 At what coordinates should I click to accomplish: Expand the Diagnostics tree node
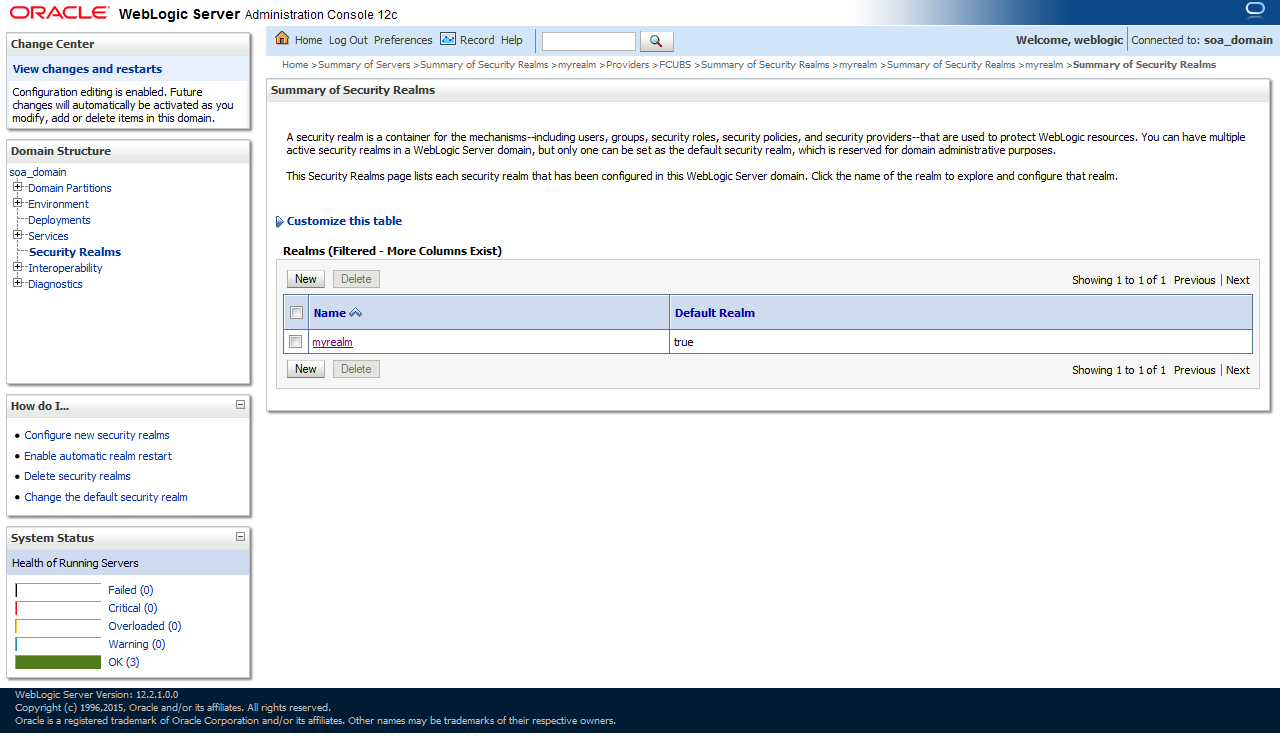tap(18, 283)
